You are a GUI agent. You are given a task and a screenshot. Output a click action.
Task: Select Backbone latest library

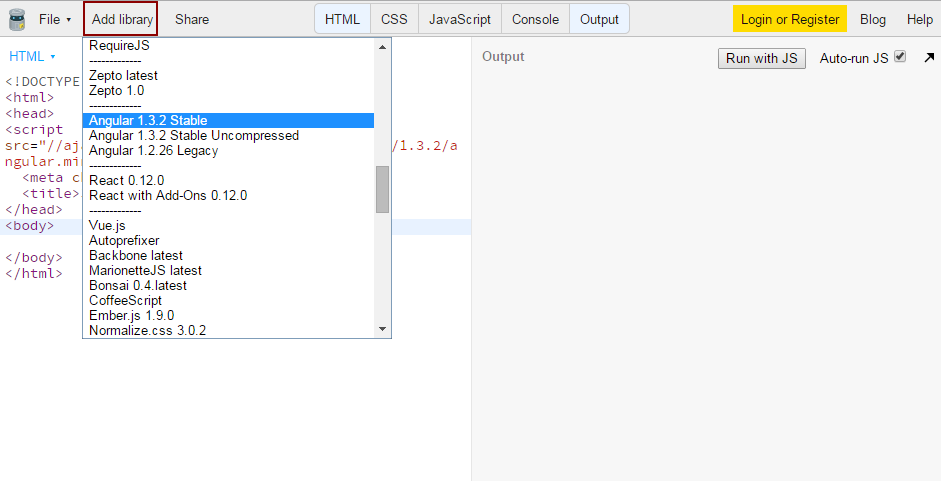tap(228, 256)
